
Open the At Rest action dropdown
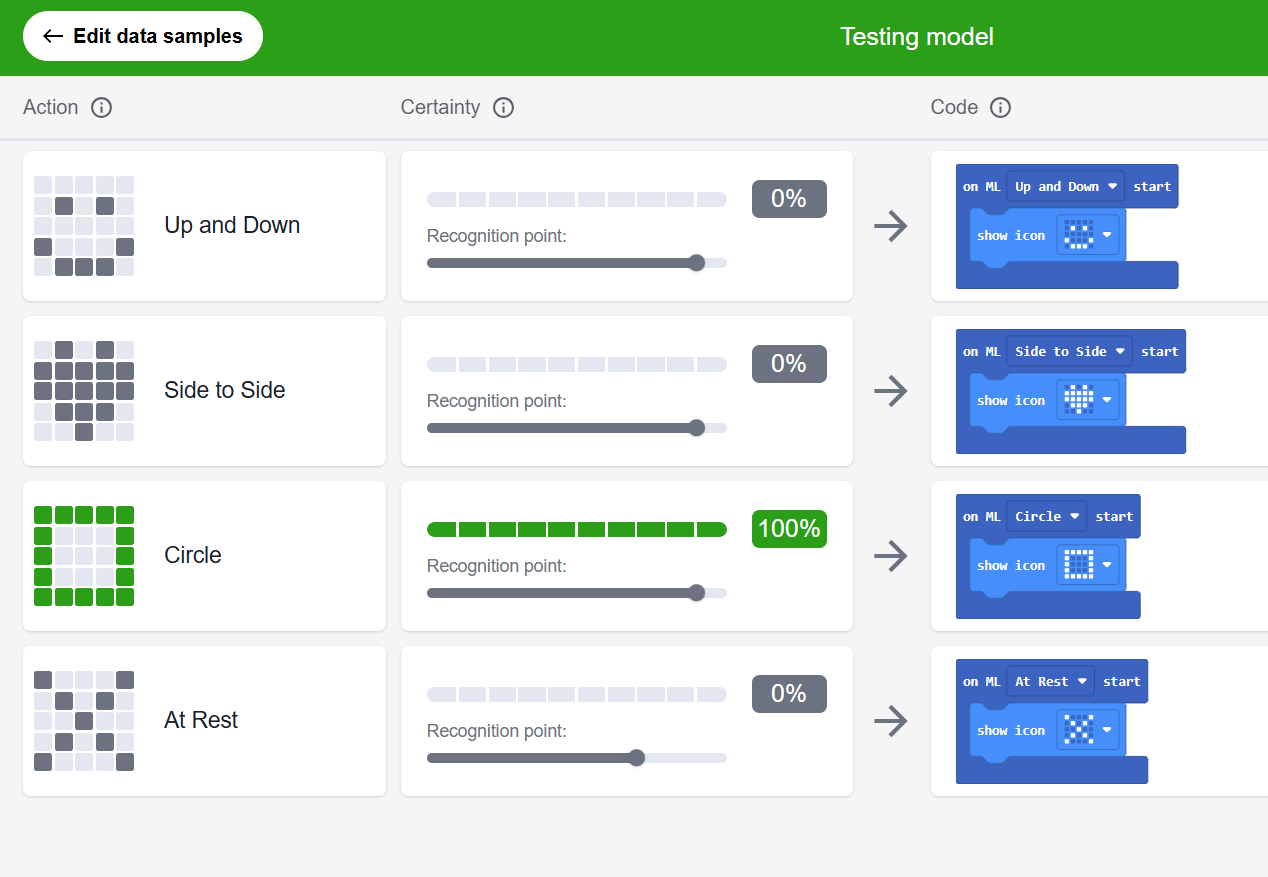(1050, 682)
